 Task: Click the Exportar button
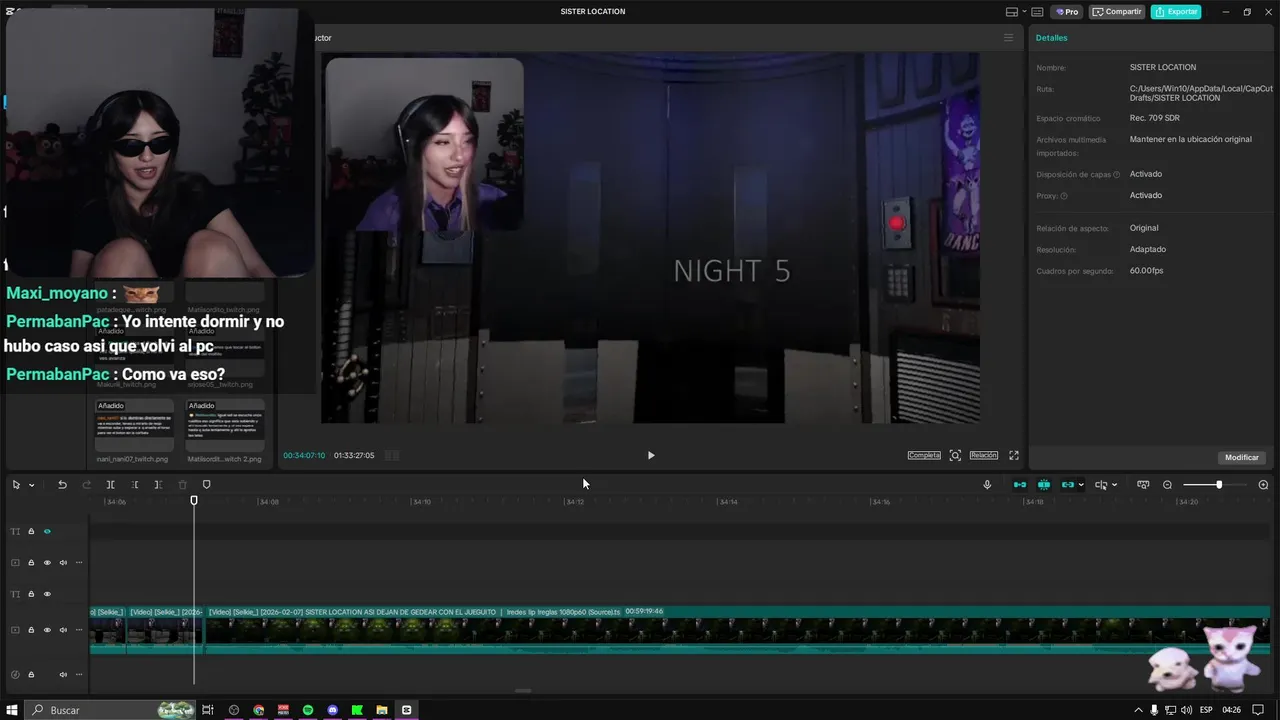(x=1176, y=12)
